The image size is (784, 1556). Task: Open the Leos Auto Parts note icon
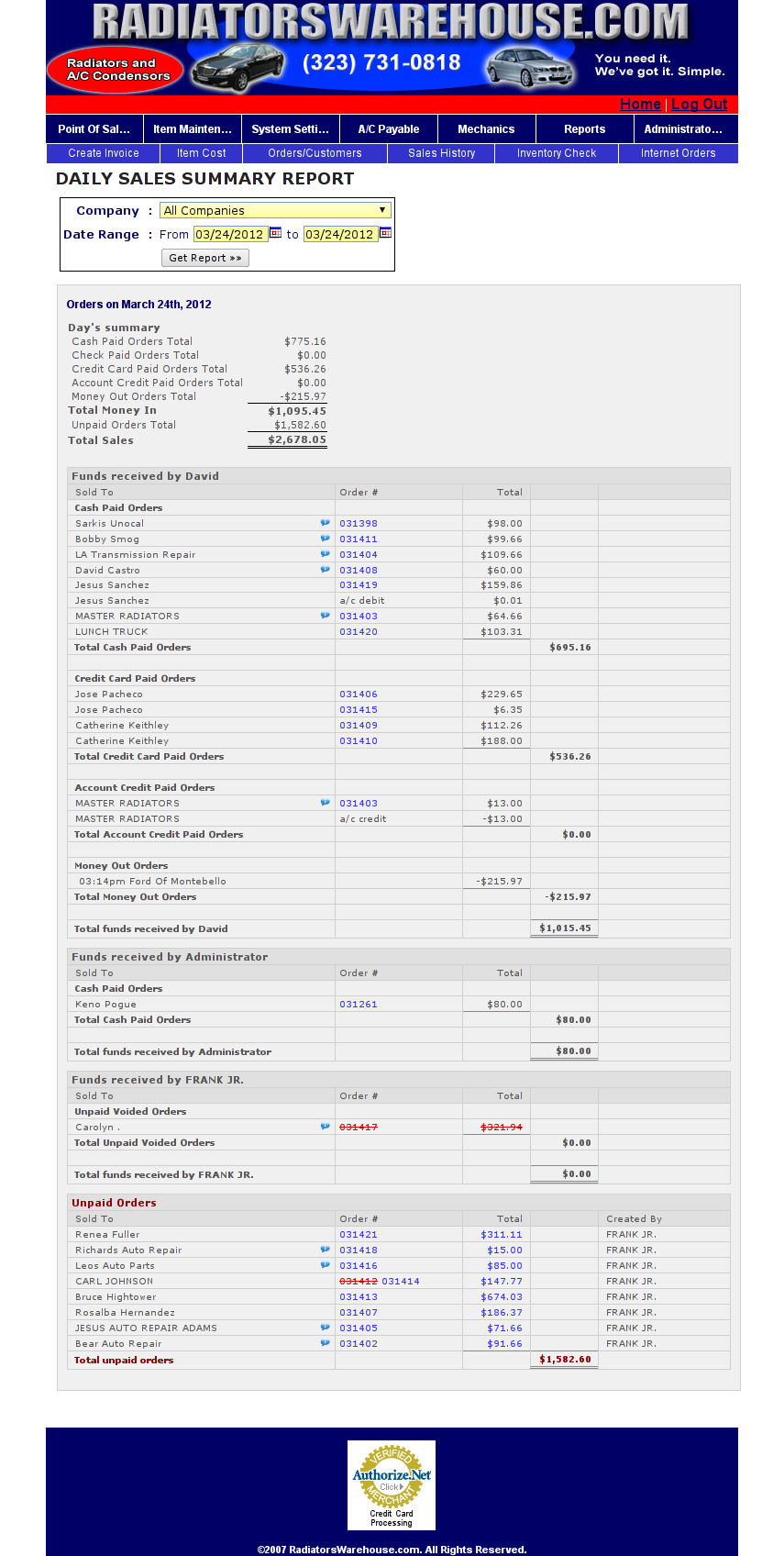(x=325, y=1265)
